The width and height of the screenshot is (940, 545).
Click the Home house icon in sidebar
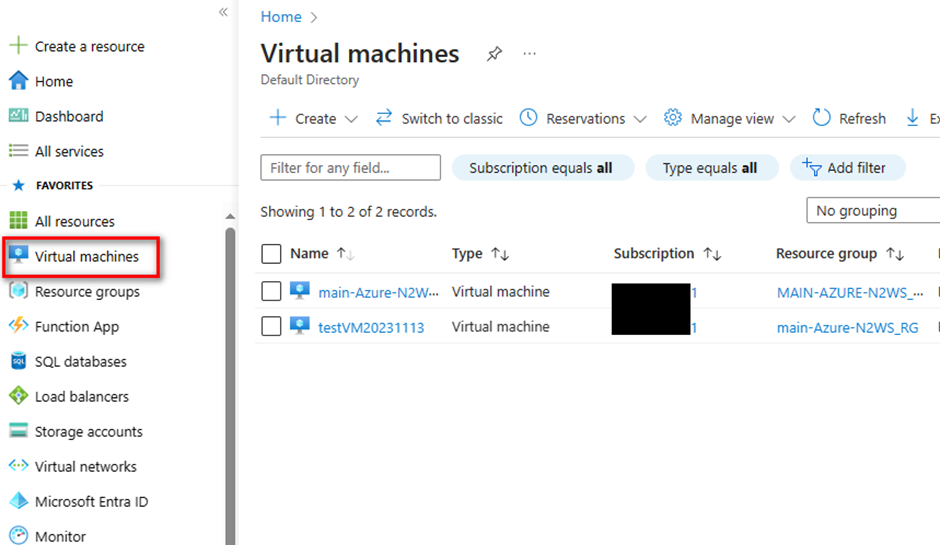(19, 80)
